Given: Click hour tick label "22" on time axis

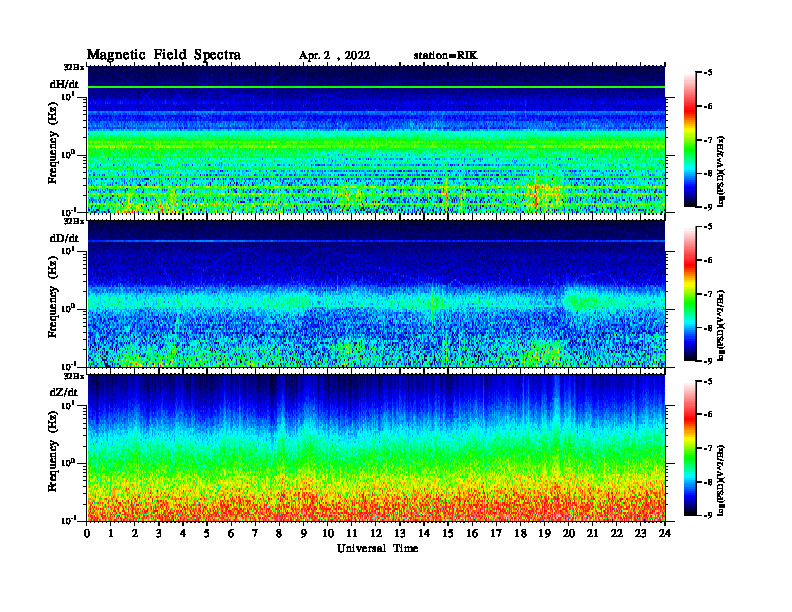Looking at the screenshot, I should pyautogui.click(x=617, y=533).
